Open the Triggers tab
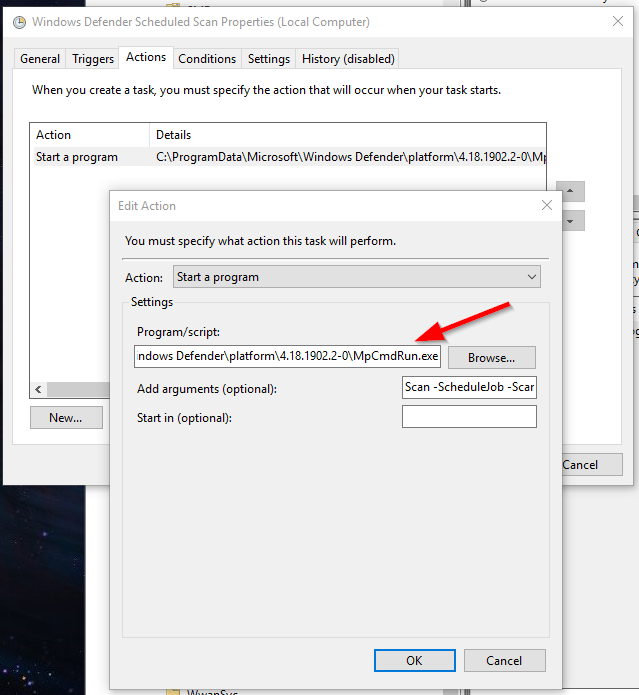 [x=93, y=59]
